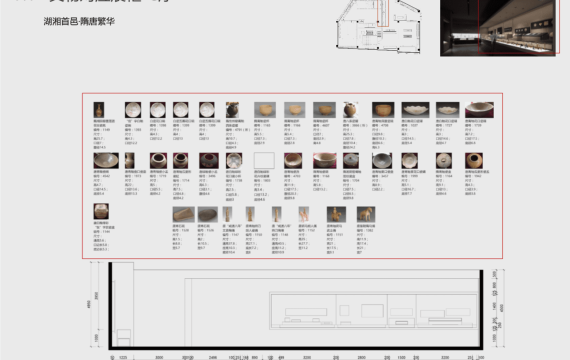Click the floor plan drawing at the top
570x360 pixels.
point(379,26)
